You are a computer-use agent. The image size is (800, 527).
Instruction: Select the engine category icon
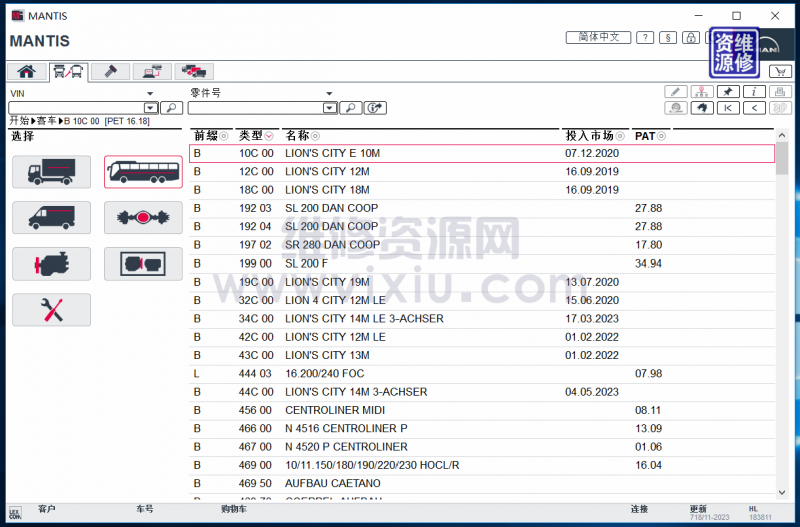point(52,264)
